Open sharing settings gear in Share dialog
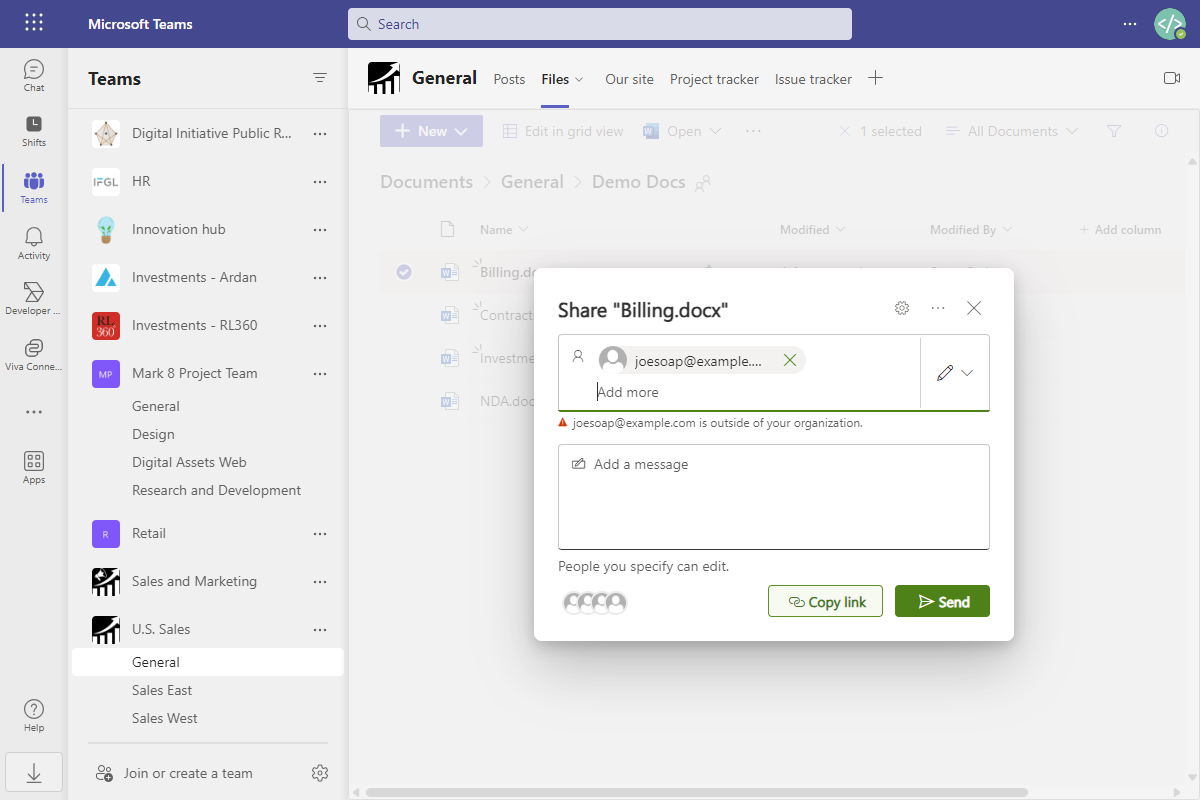Screen dimensions: 1200x800 (902, 308)
